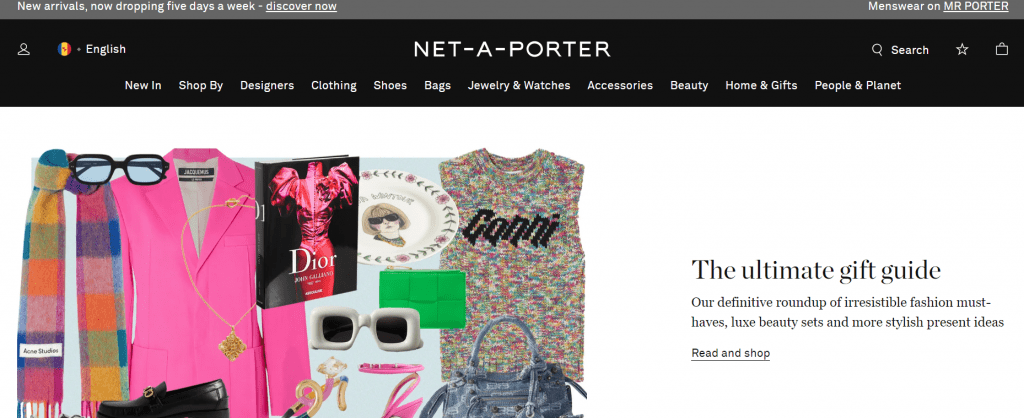Click the Search text field
This screenshot has height=418, width=1024.
tap(910, 50)
